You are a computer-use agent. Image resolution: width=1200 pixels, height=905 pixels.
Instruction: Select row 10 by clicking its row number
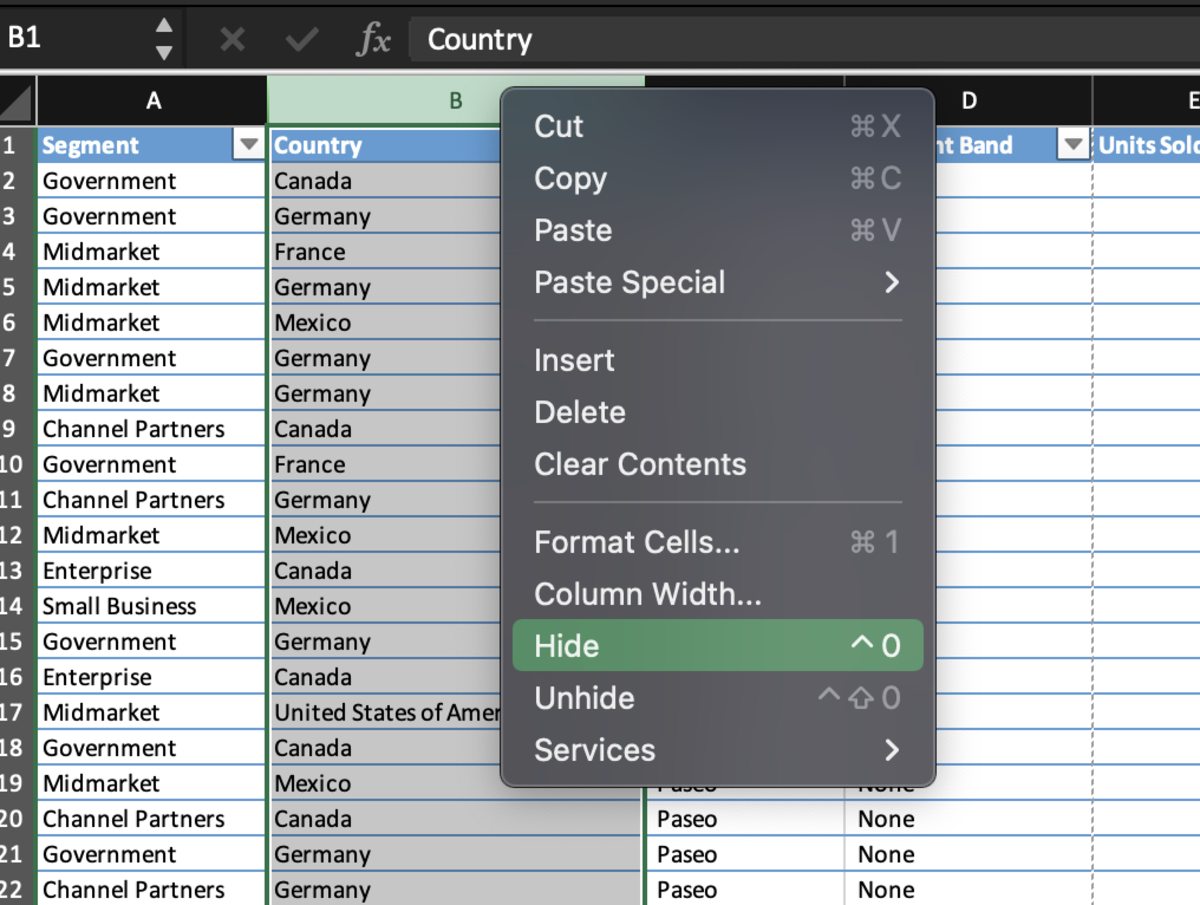click(14, 464)
